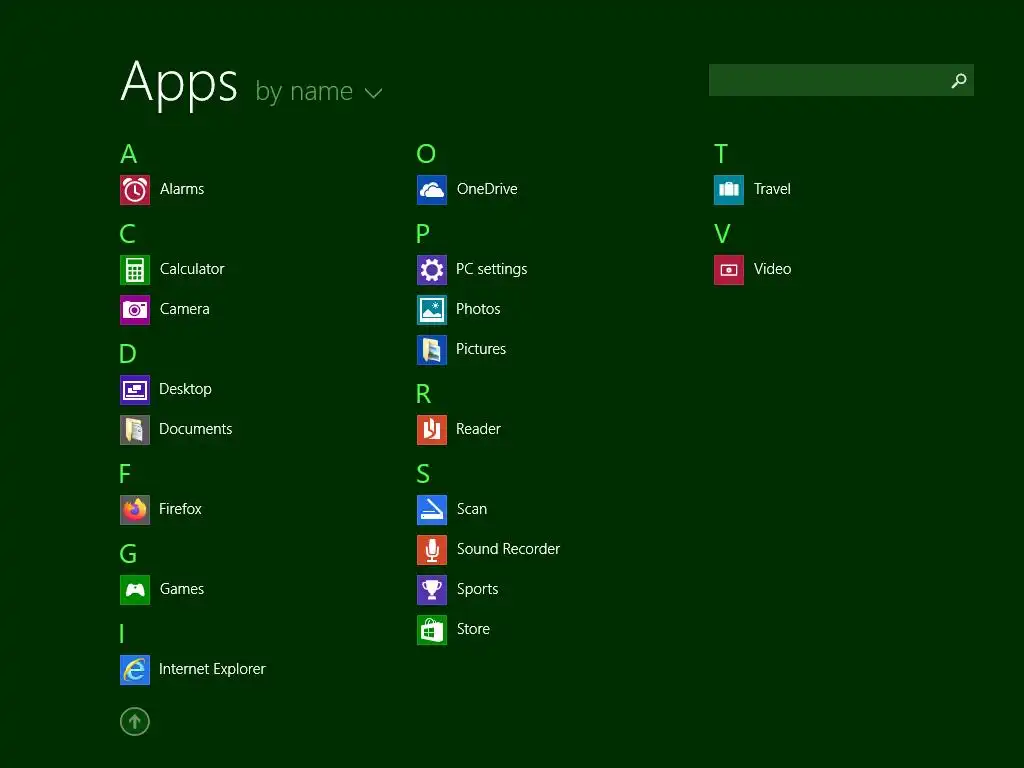Screen dimensions: 1024x768
Task: Click the 'Firefox' label text
Action: pos(180,509)
